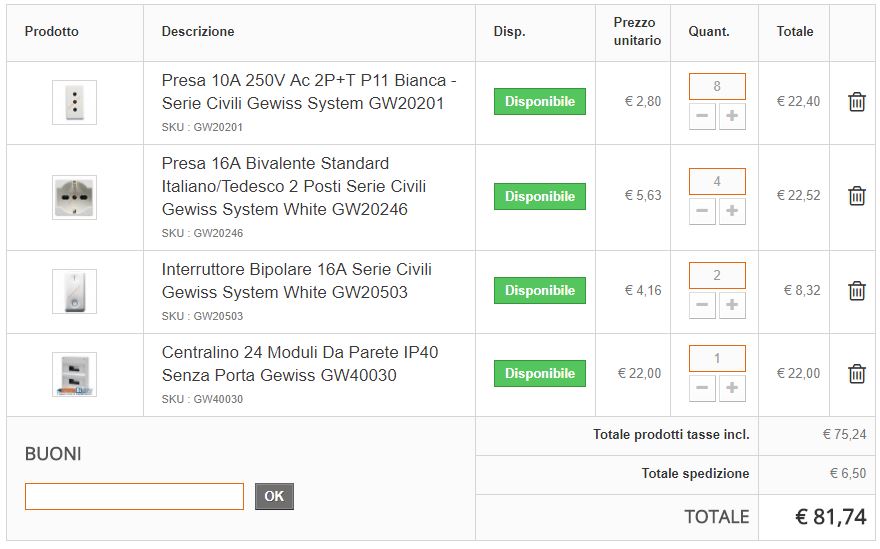Edit the quantity field showing 8

(717, 86)
